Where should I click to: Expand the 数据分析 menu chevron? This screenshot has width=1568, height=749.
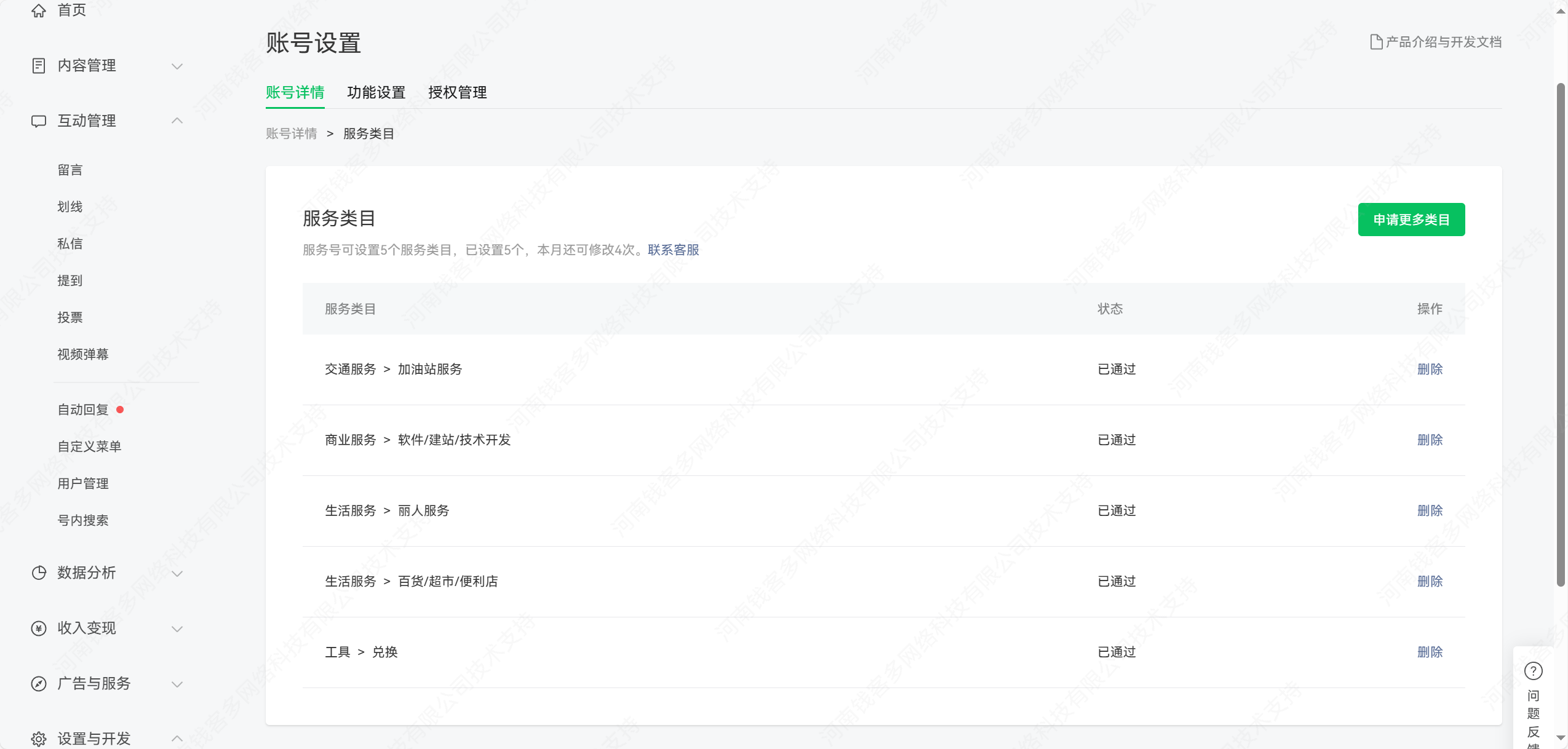[177, 574]
